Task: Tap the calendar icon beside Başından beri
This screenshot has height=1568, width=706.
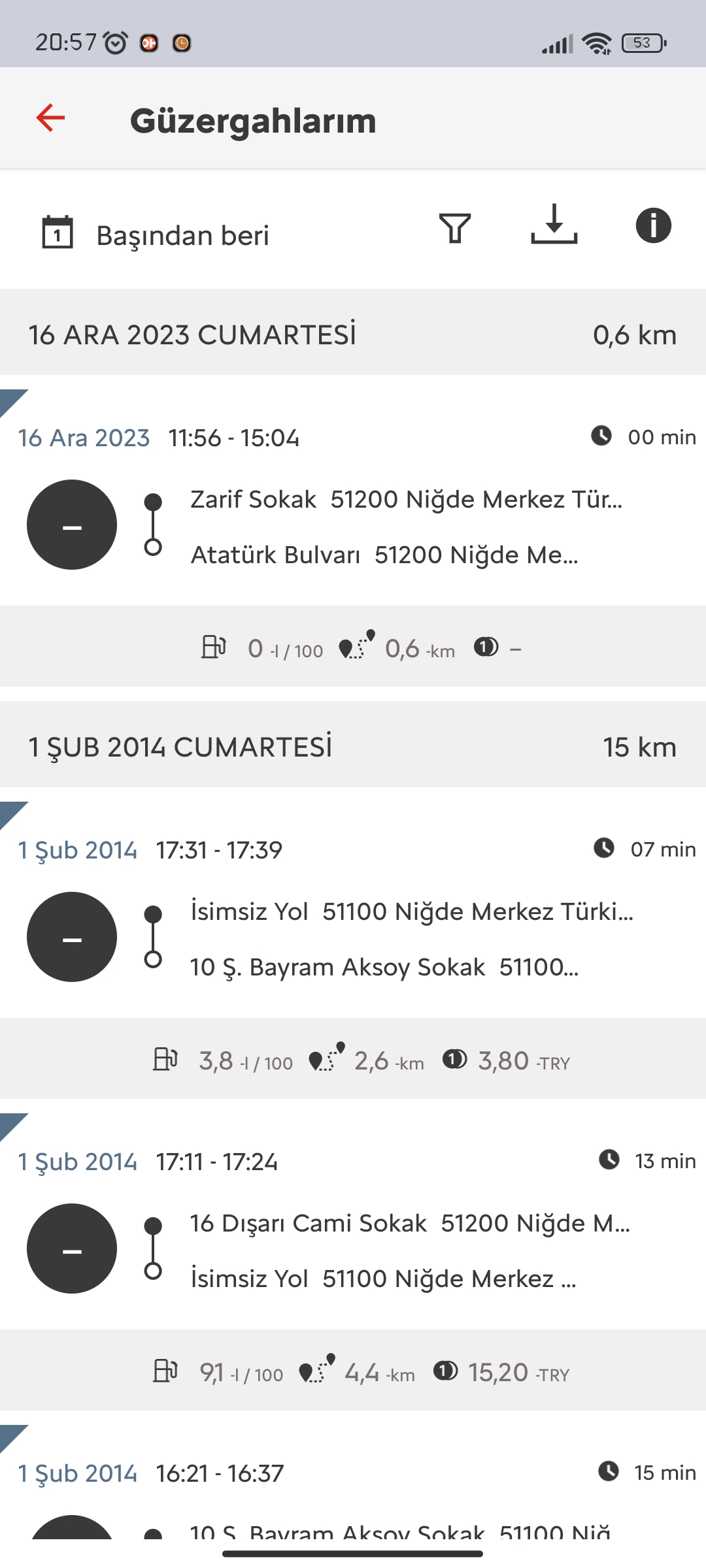Action: tap(58, 232)
